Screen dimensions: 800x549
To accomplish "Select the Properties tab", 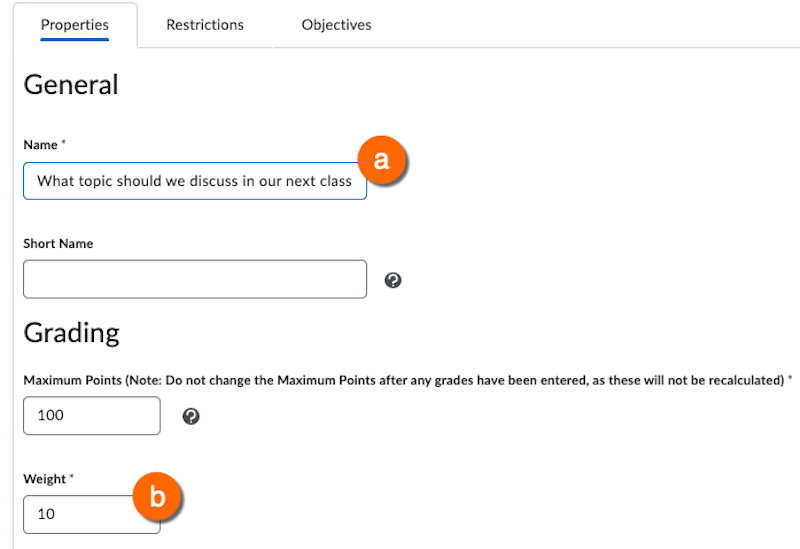I will click(75, 25).
